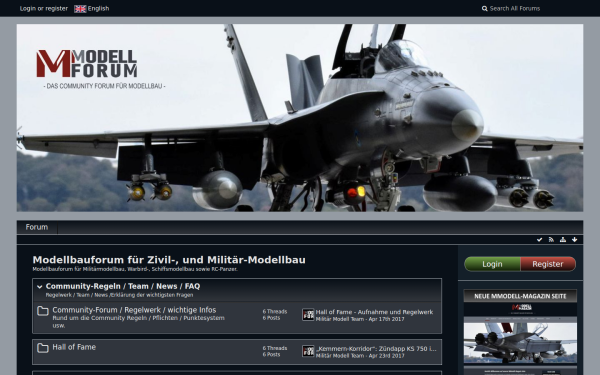
Task: Open the Hall of Fame forum link
Action: point(74,347)
